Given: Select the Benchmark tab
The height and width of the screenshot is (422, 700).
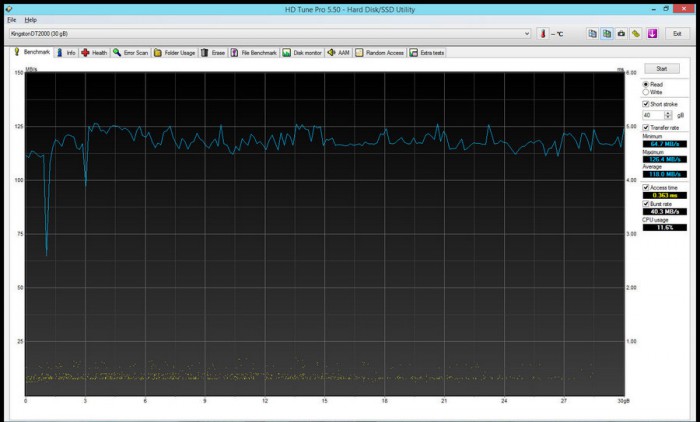Looking at the screenshot, I should [x=32, y=52].
